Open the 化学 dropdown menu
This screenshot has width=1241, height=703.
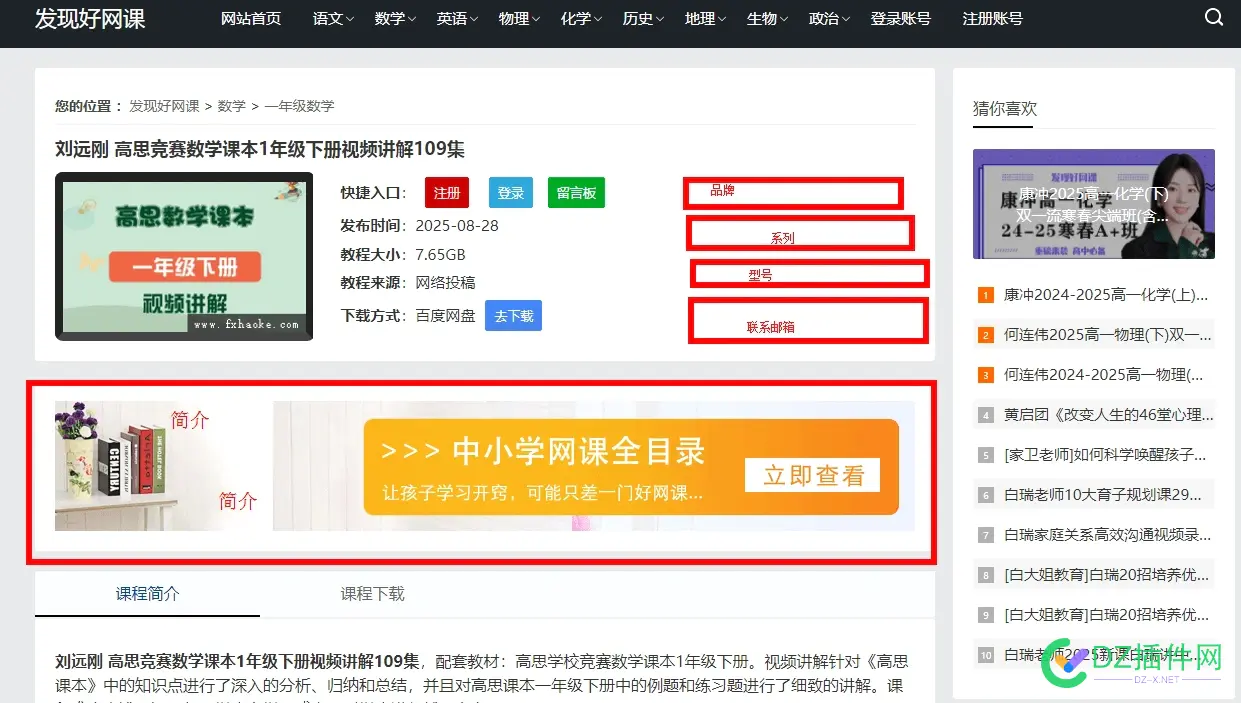click(577, 17)
